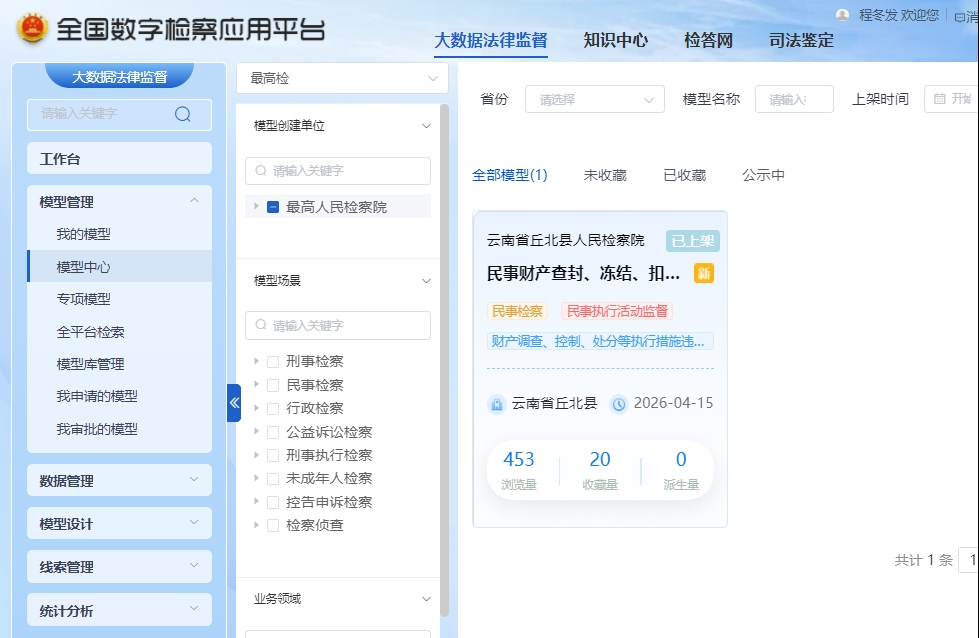
Task: Click the 民事执行活动监督 tag on card
Action: coord(617,311)
